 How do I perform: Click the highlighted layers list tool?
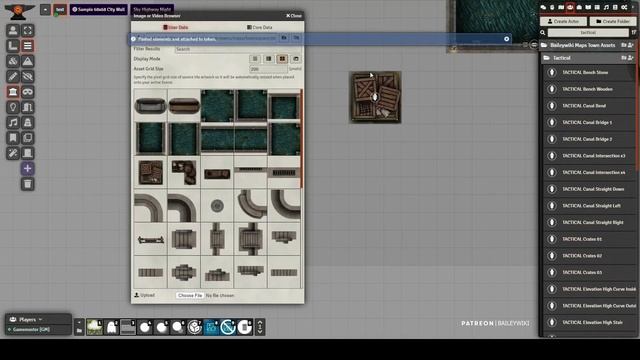click(27, 46)
